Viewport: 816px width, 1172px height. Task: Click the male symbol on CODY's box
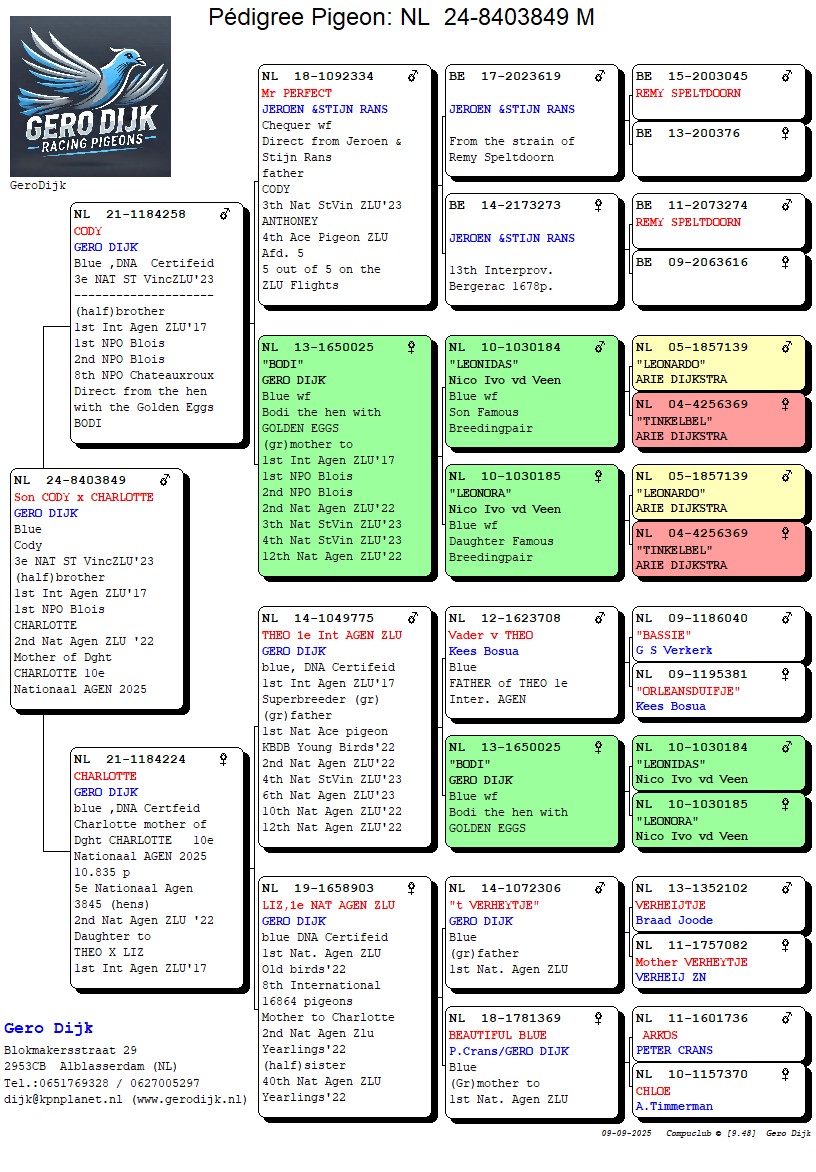coord(225,214)
